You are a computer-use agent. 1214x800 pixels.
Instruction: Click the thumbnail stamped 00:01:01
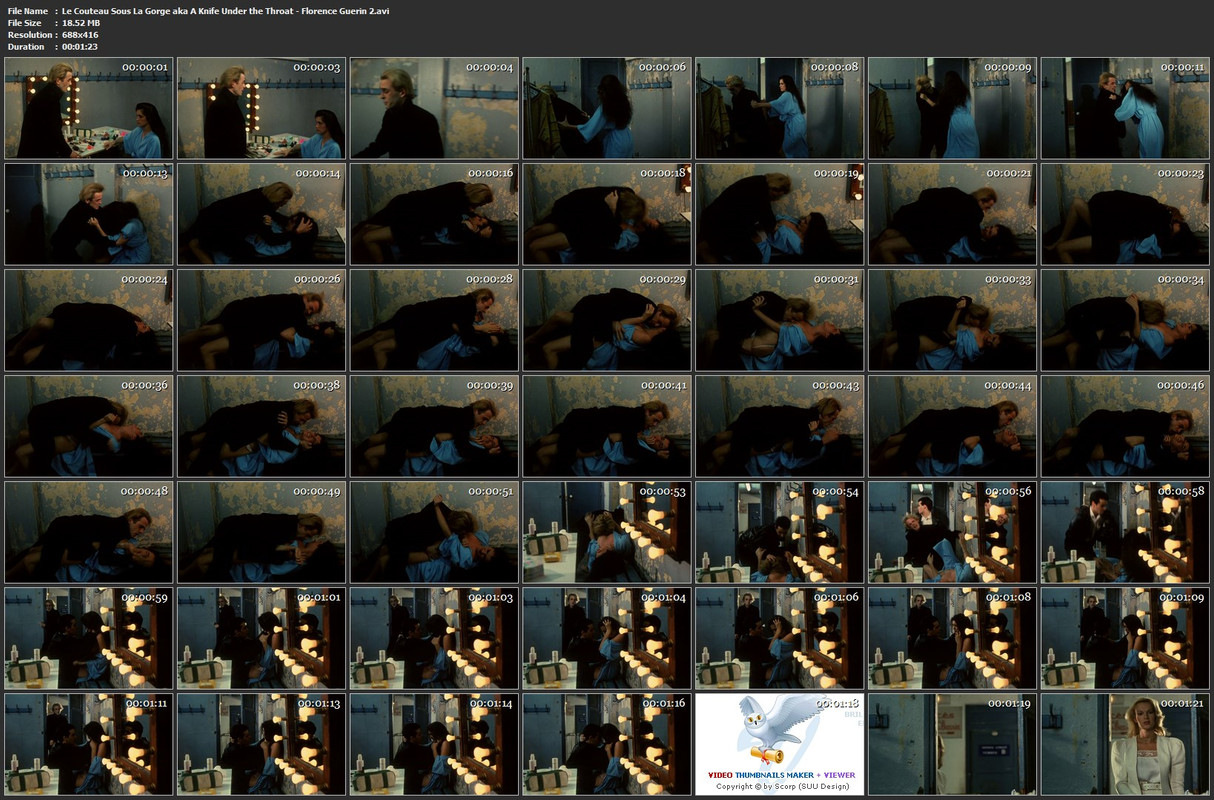click(x=261, y=638)
